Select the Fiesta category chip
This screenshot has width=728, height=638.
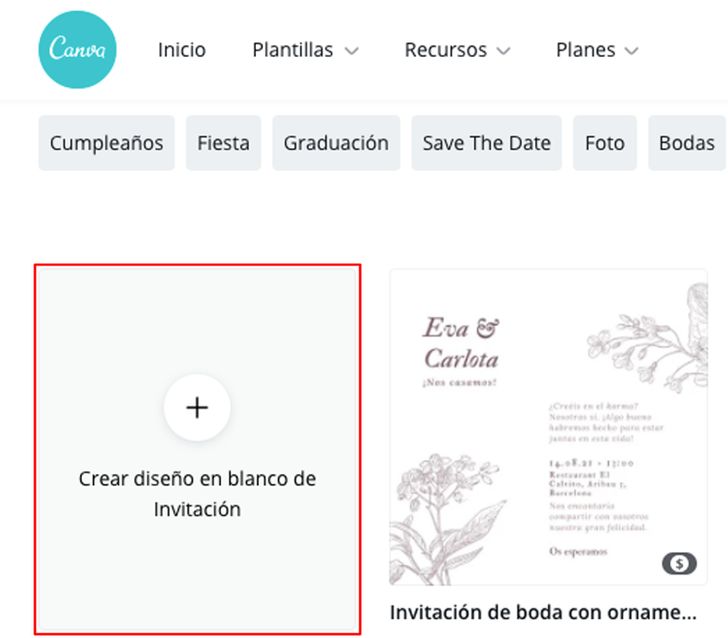[x=223, y=143]
